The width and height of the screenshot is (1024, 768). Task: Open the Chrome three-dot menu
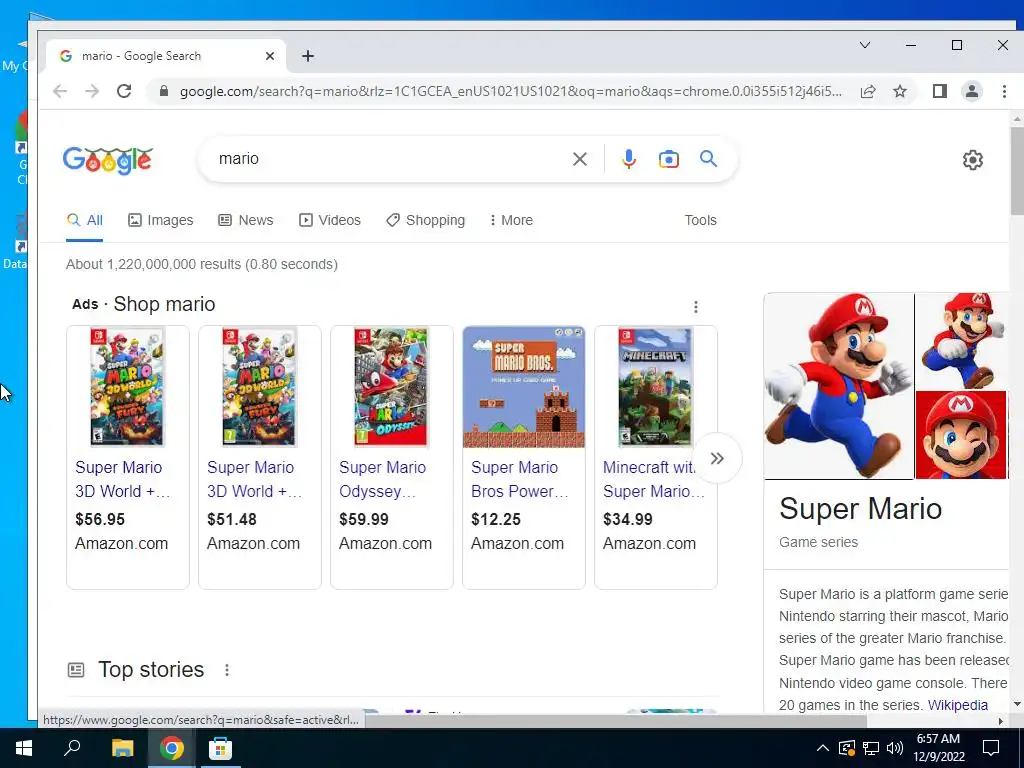tap(1004, 91)
